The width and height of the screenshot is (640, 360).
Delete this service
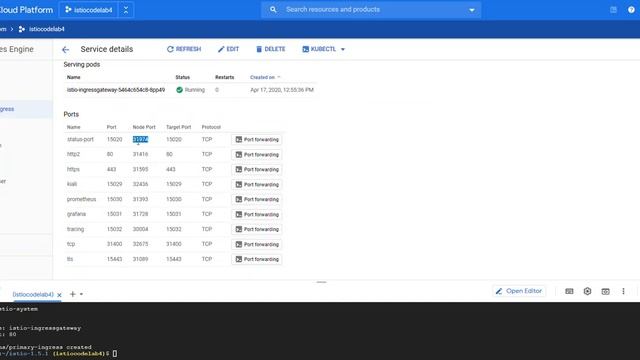coord(271,49)
